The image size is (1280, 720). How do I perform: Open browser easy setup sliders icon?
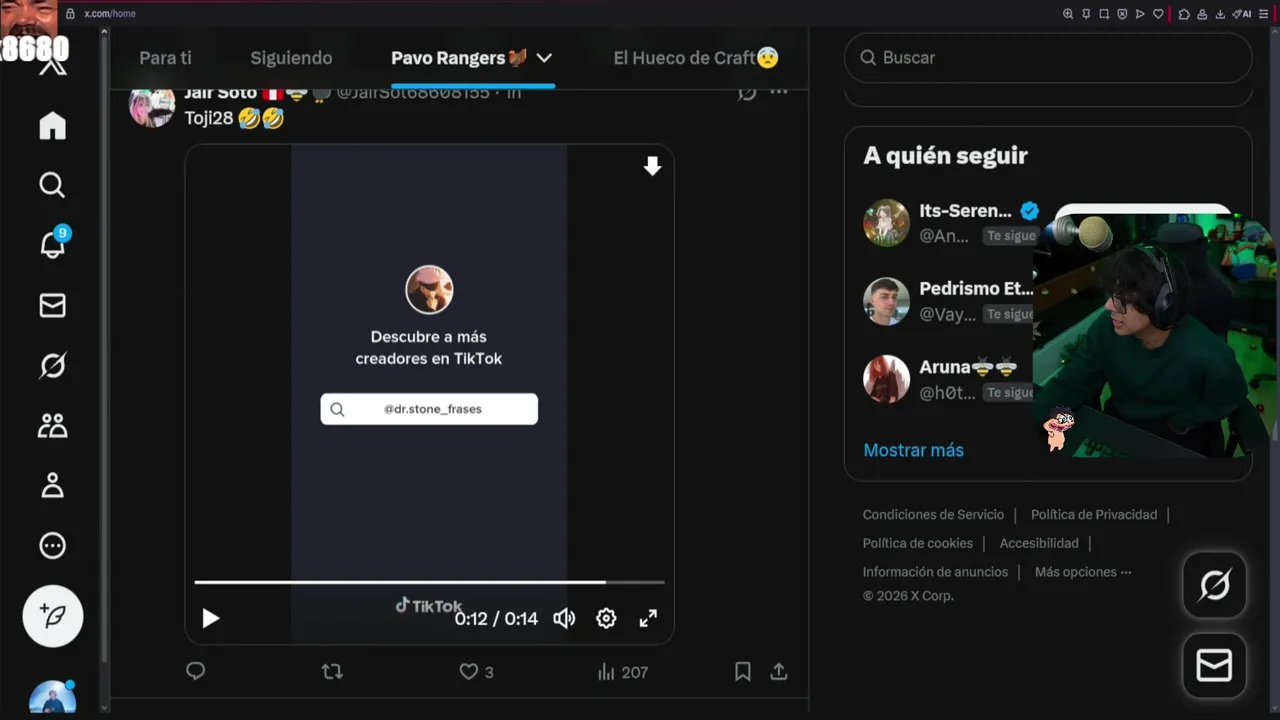[x=1264, y=14]
